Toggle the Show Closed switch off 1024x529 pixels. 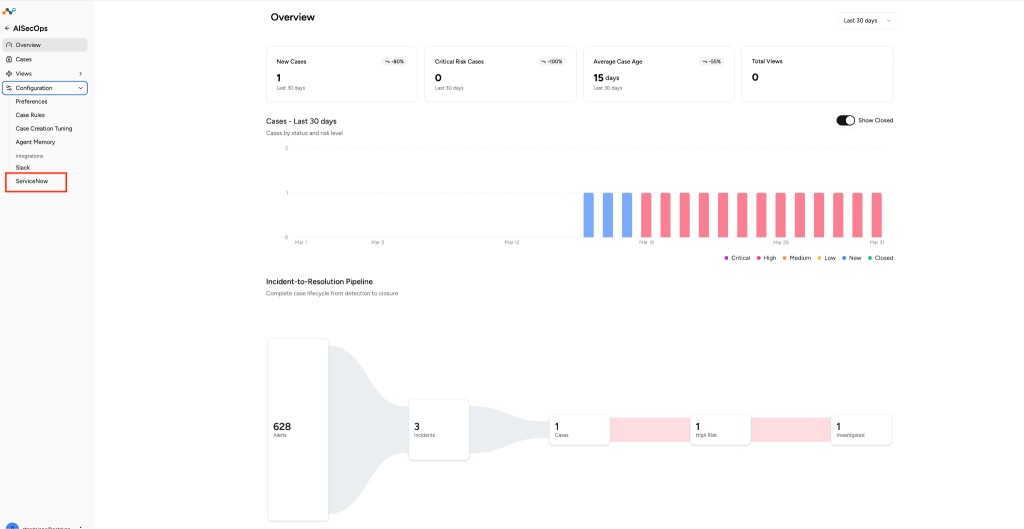[846, 120]
